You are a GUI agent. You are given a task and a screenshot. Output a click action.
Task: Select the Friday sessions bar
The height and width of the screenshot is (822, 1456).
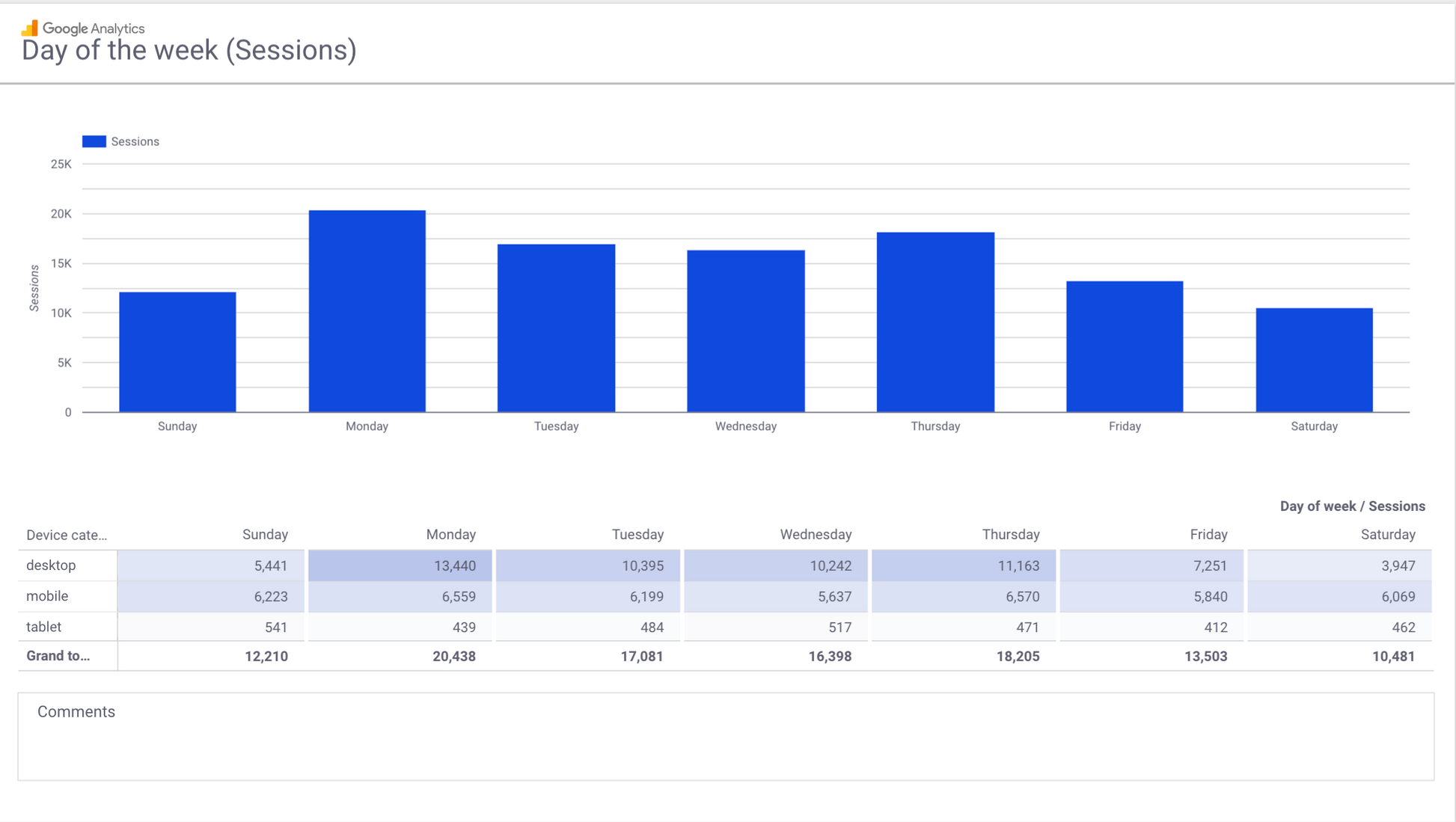coord(1125,346)
